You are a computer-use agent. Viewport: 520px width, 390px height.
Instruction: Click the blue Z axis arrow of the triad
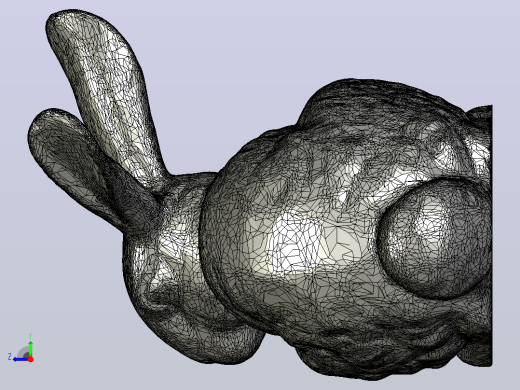pyautogui.click(x=21, y=359)
